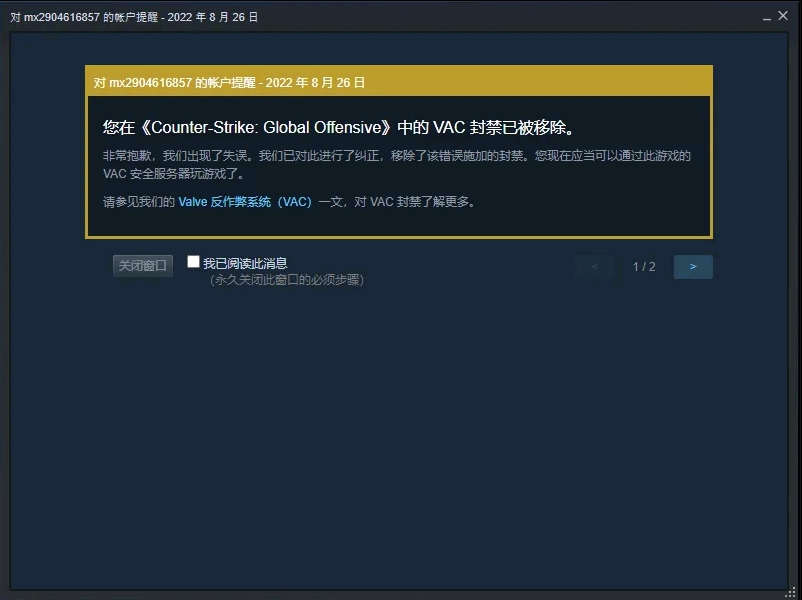Click the 关闭窗口 button
This screenshot has width=802, height=600.
tap(143, 265)
